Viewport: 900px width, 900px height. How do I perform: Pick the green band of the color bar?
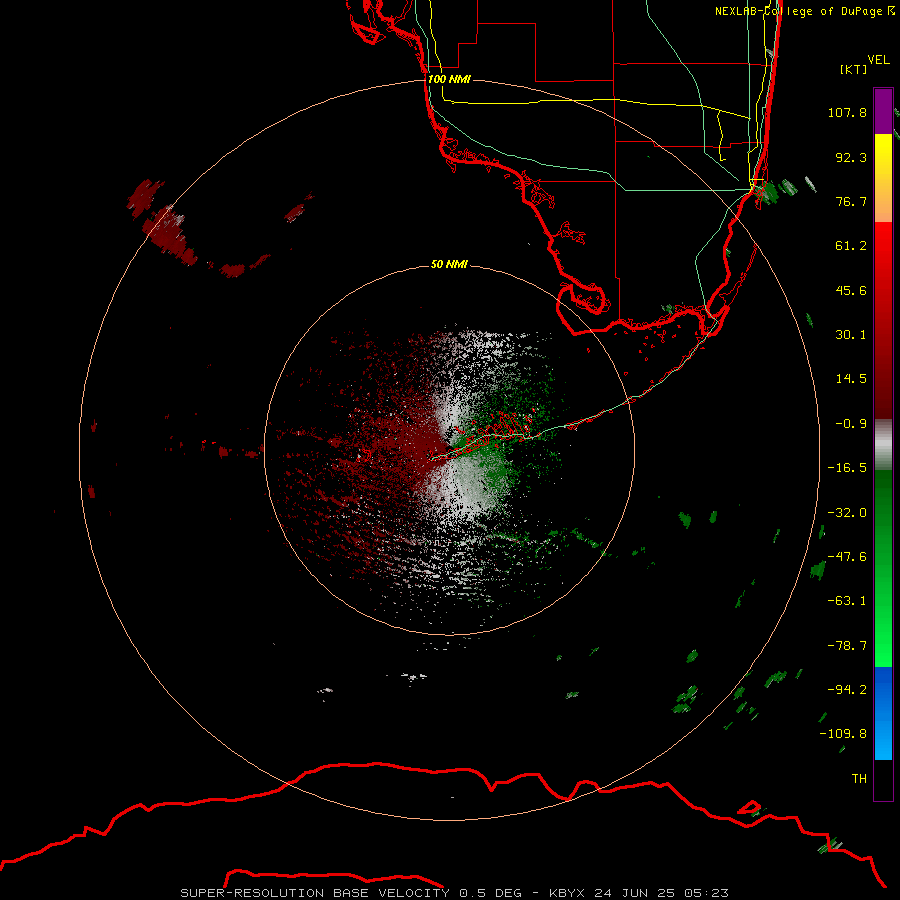click(883, 568)
